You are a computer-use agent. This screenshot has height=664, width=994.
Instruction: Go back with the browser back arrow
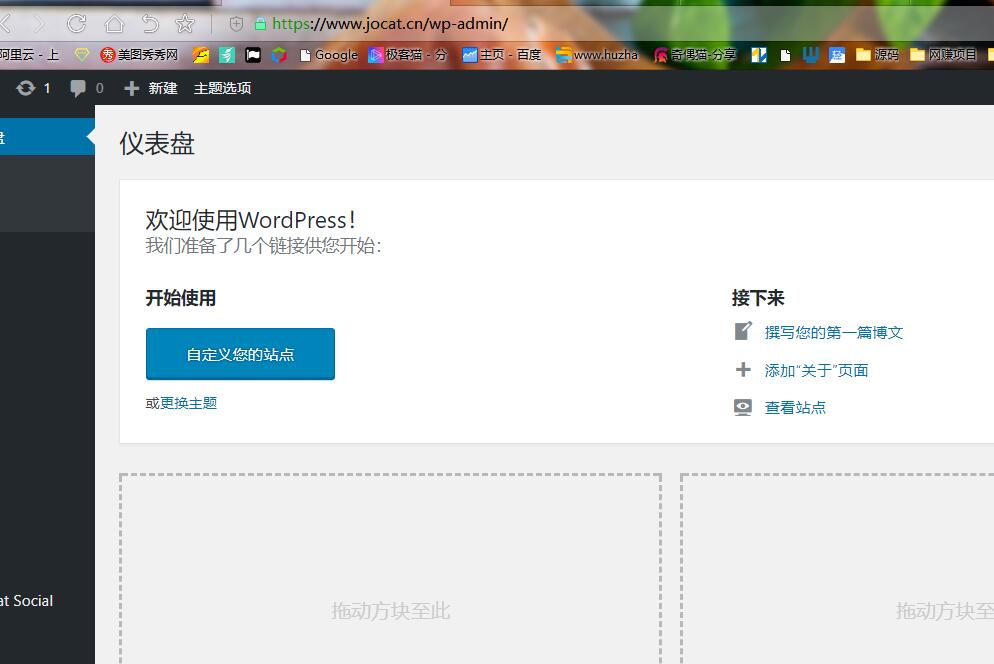click(x=5, y=24)
